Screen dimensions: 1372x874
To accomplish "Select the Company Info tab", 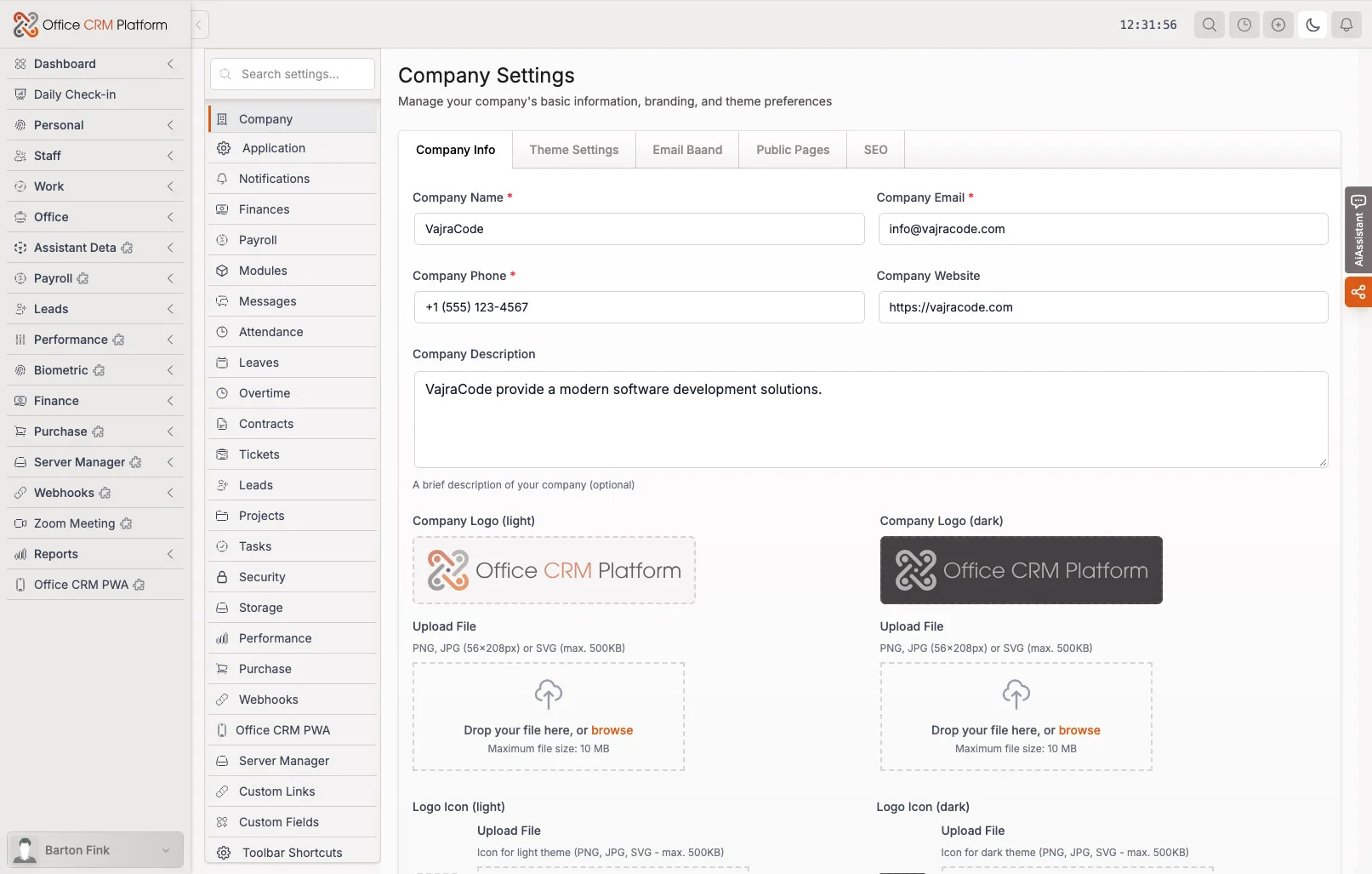I will pyautogui.click(x=455, y=150).
